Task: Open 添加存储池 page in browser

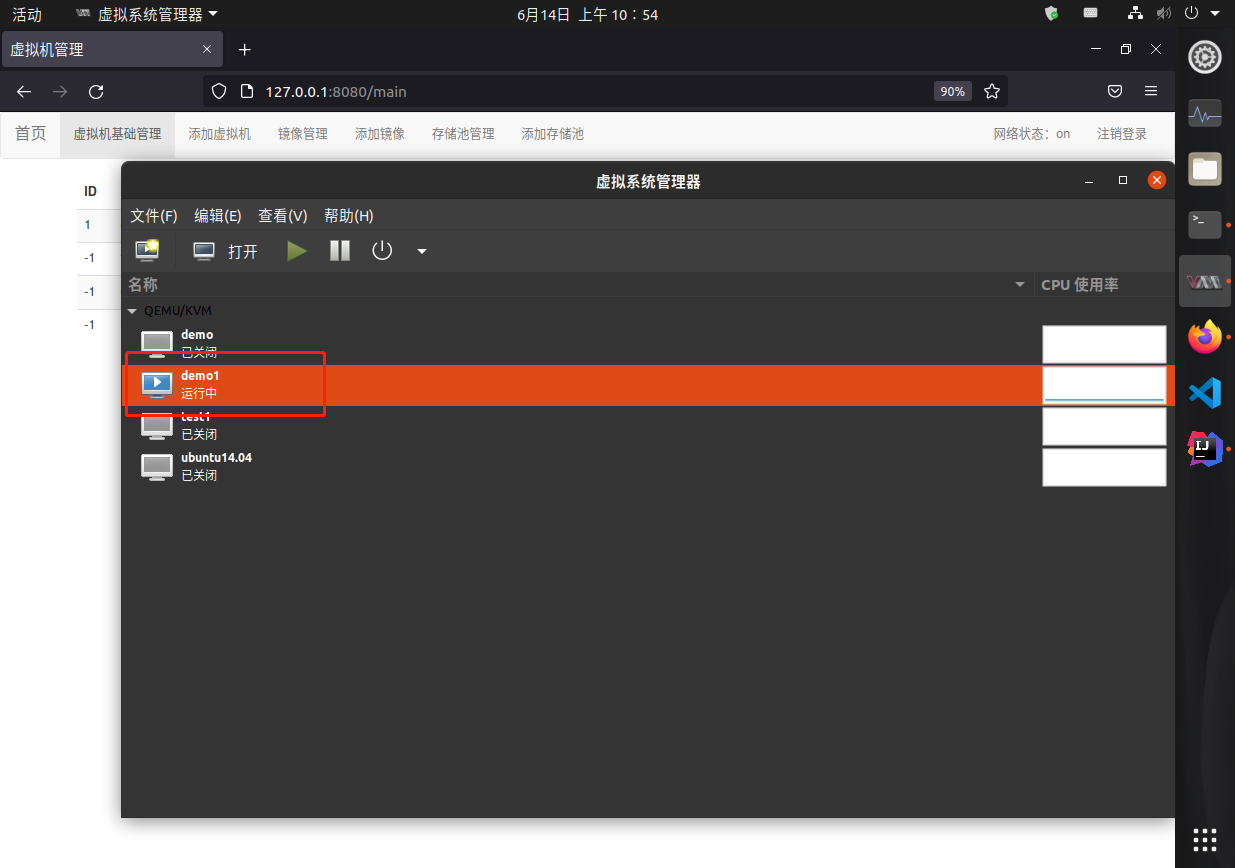Action: (x=552, y=134)
